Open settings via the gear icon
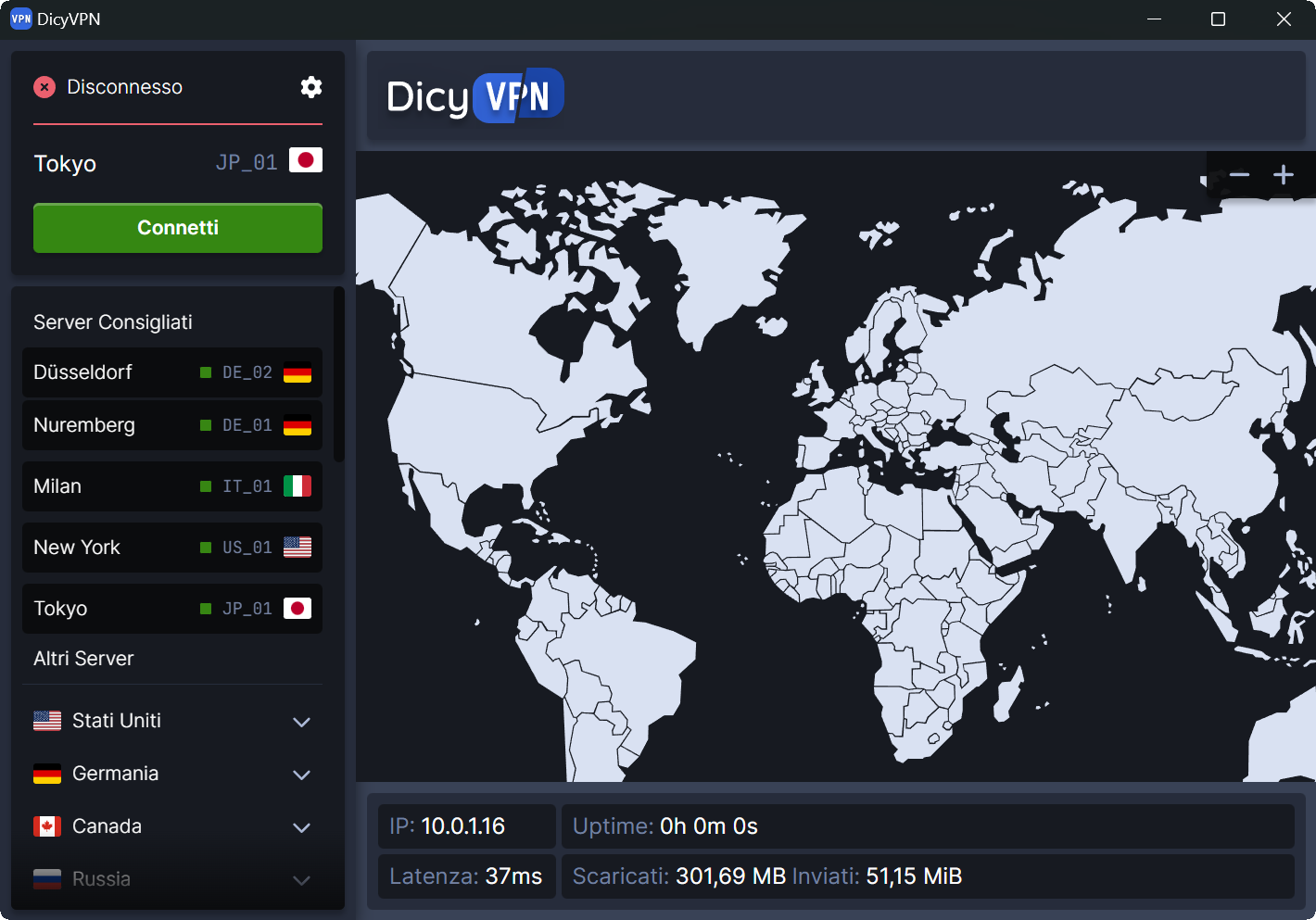 pos(311,87)
